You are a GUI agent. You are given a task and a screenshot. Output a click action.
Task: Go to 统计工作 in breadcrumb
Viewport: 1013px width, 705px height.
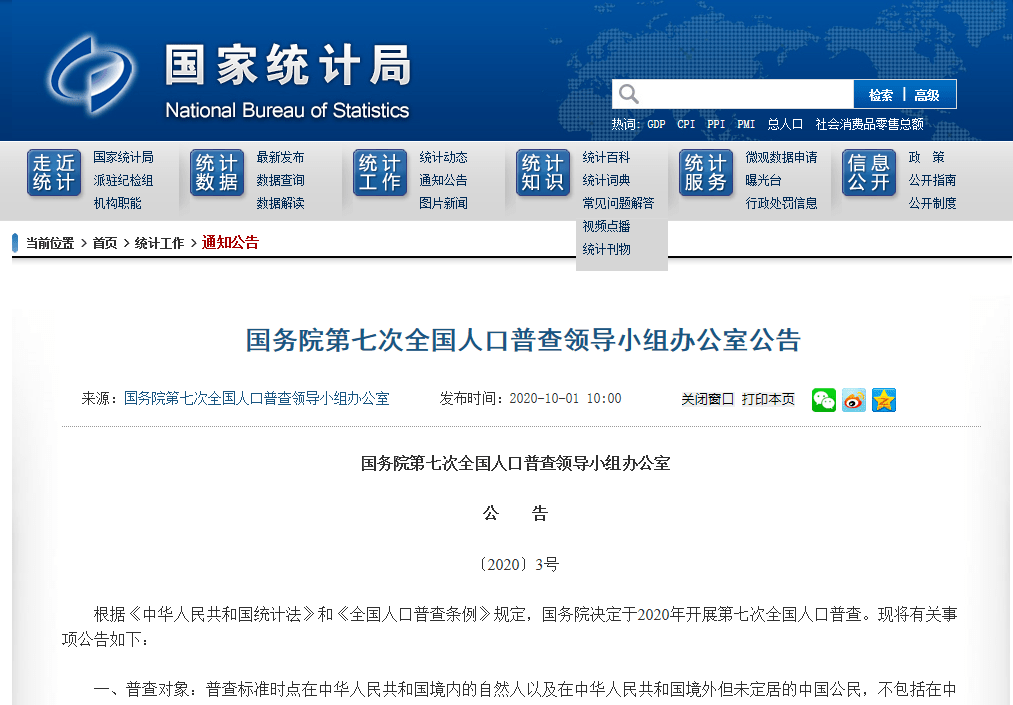tap(159, 243)
